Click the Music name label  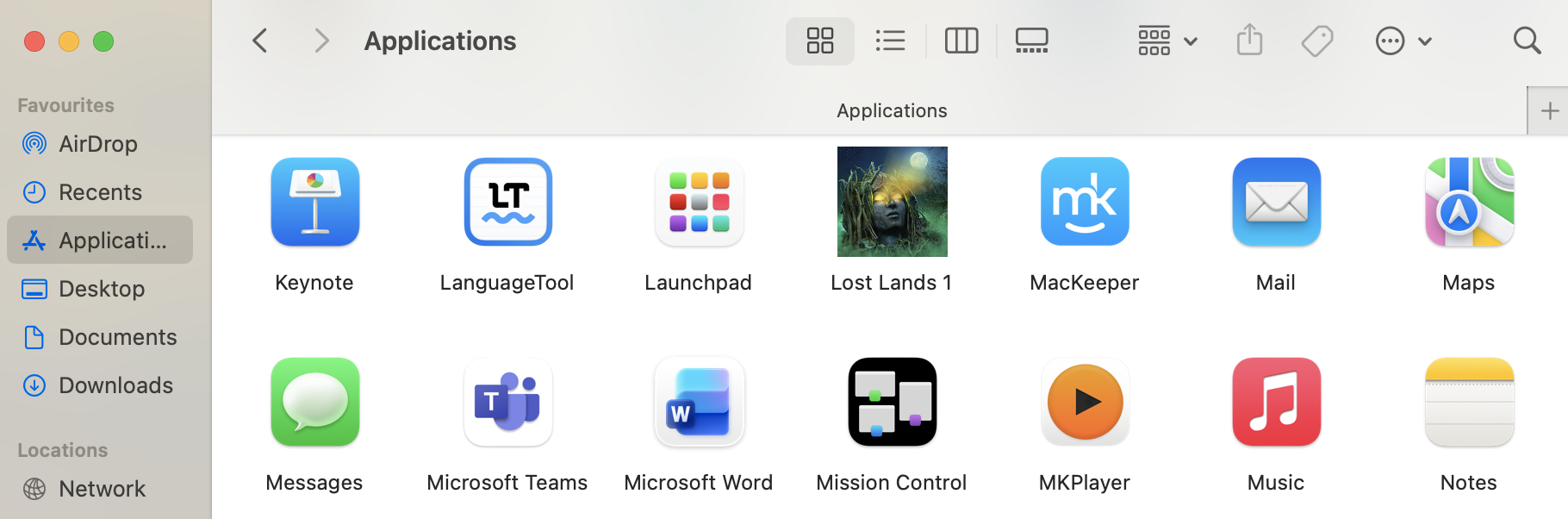click(1276, 483)
